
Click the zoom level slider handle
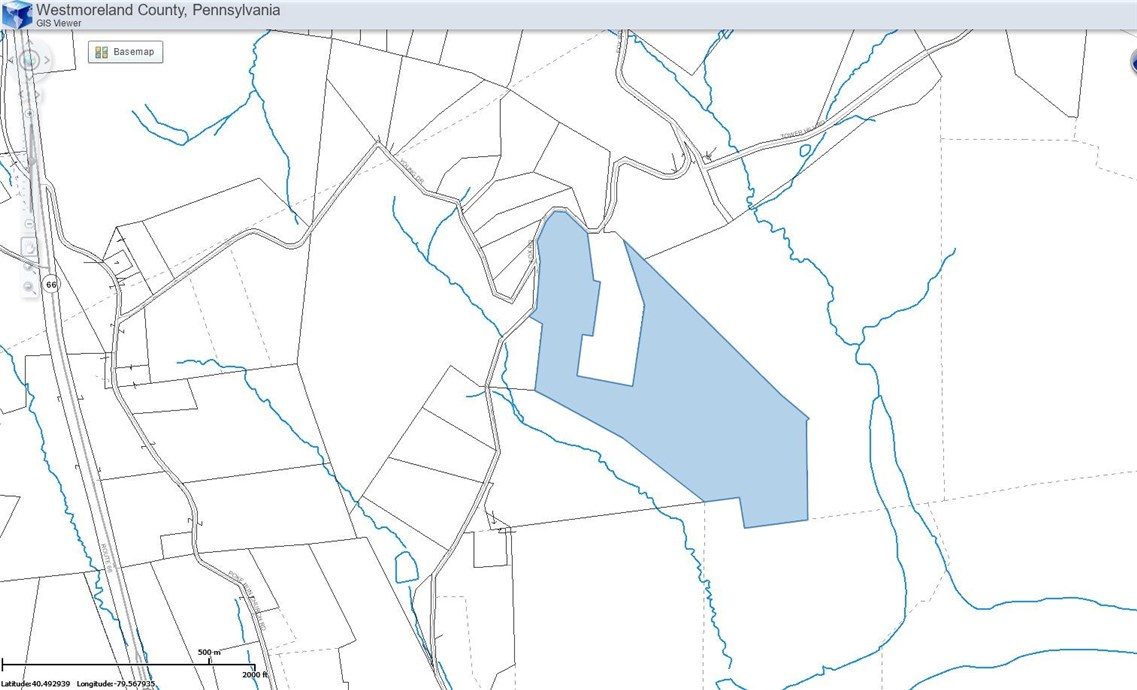(29, 160)
